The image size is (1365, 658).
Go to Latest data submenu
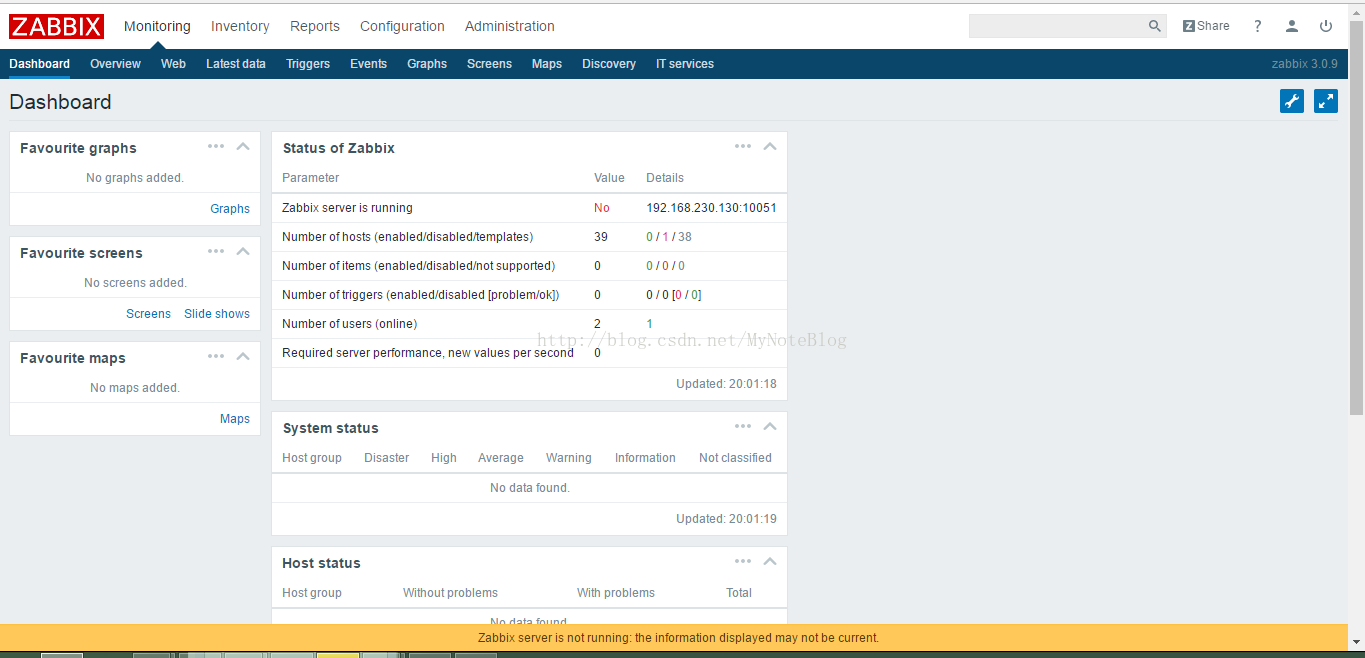coord(236,64)
